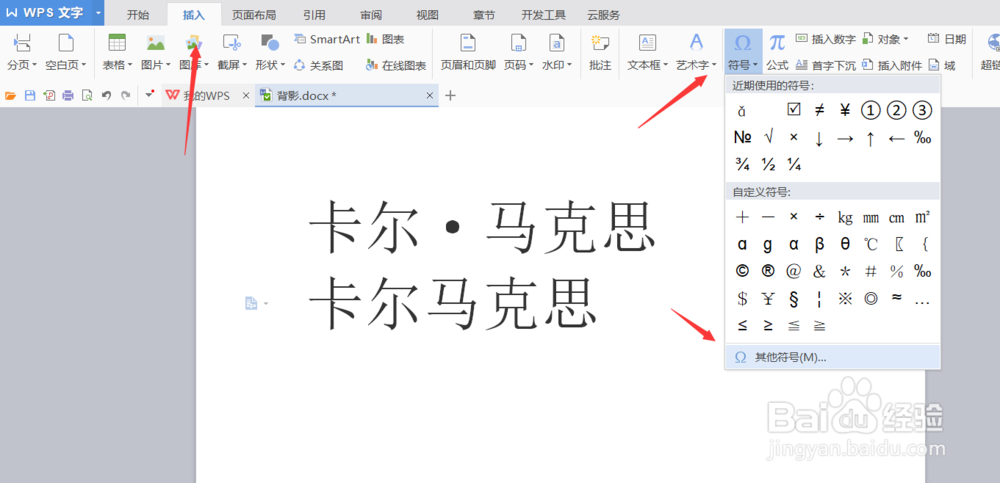Apply drop cap (首字下沉)
This screenshot has width=1000, height=483.
coord(825,65)
